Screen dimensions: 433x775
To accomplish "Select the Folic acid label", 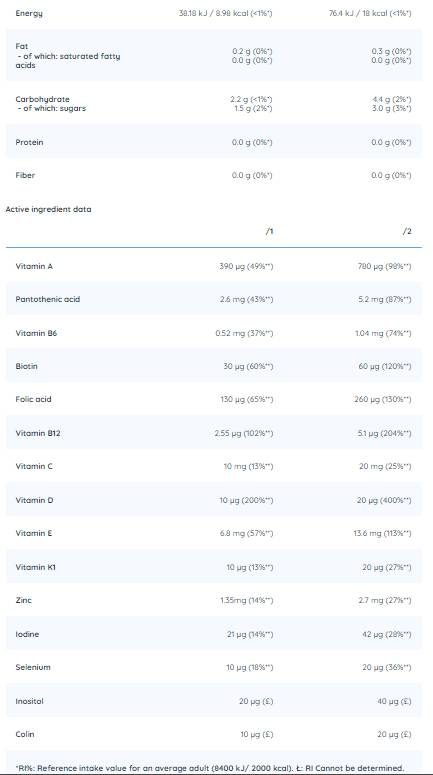I will pos(33,399).
